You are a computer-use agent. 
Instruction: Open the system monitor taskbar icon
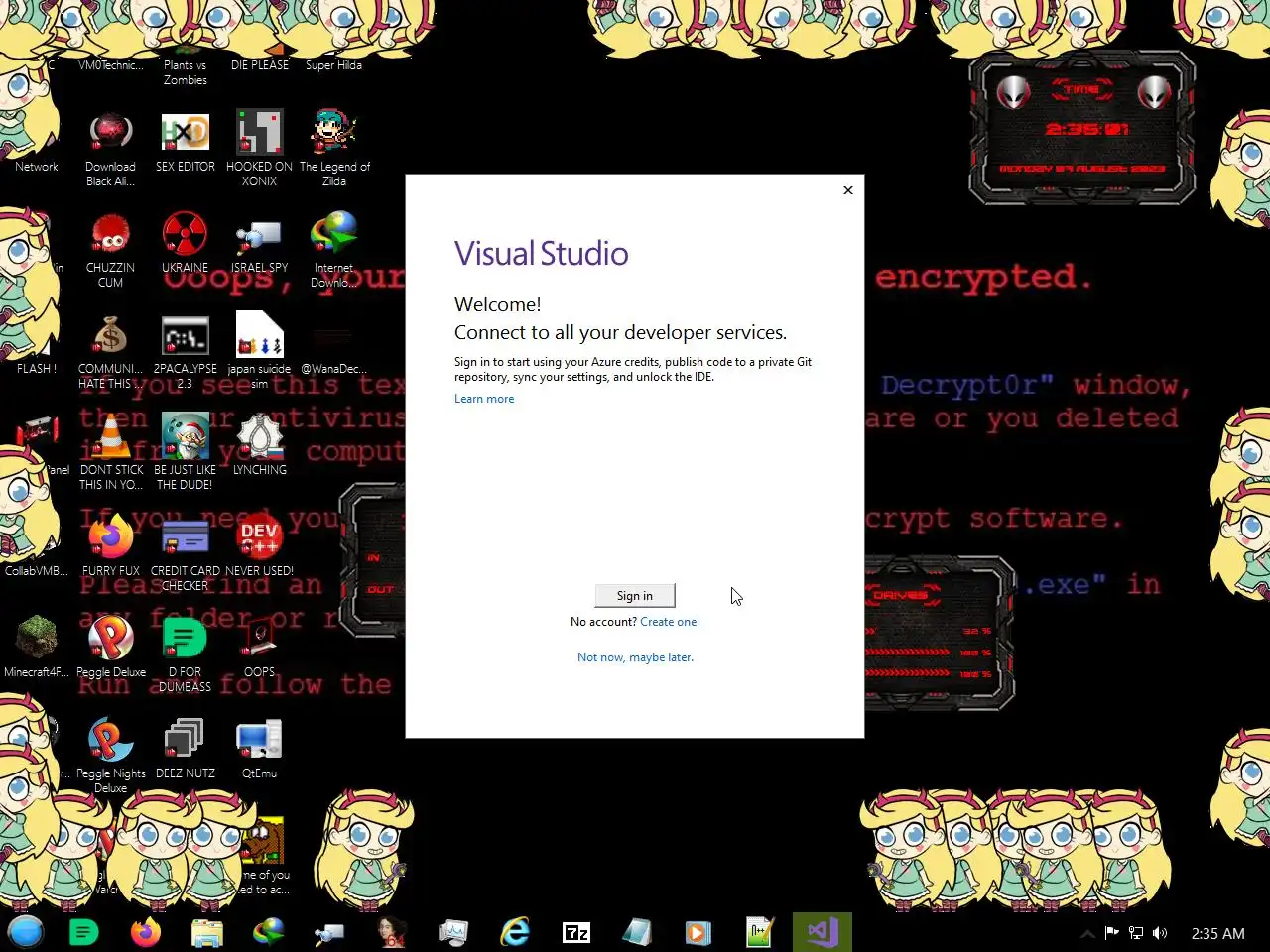click(x=453, y=932)
